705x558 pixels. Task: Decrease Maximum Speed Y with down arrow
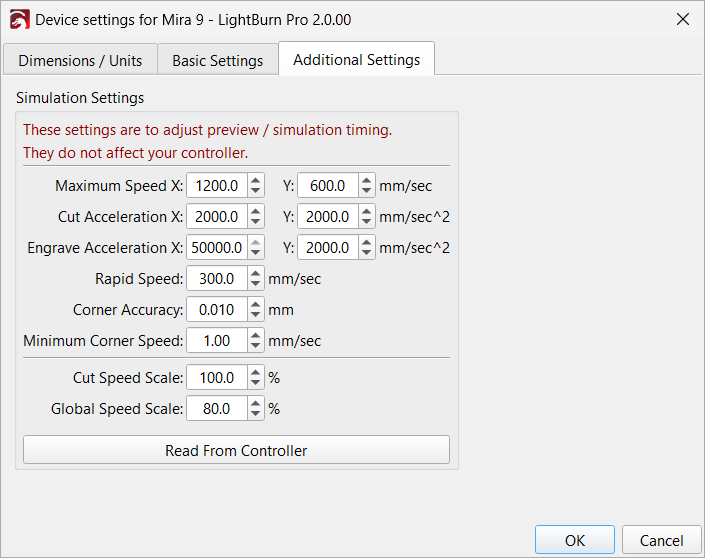click(x=367, y=191)
